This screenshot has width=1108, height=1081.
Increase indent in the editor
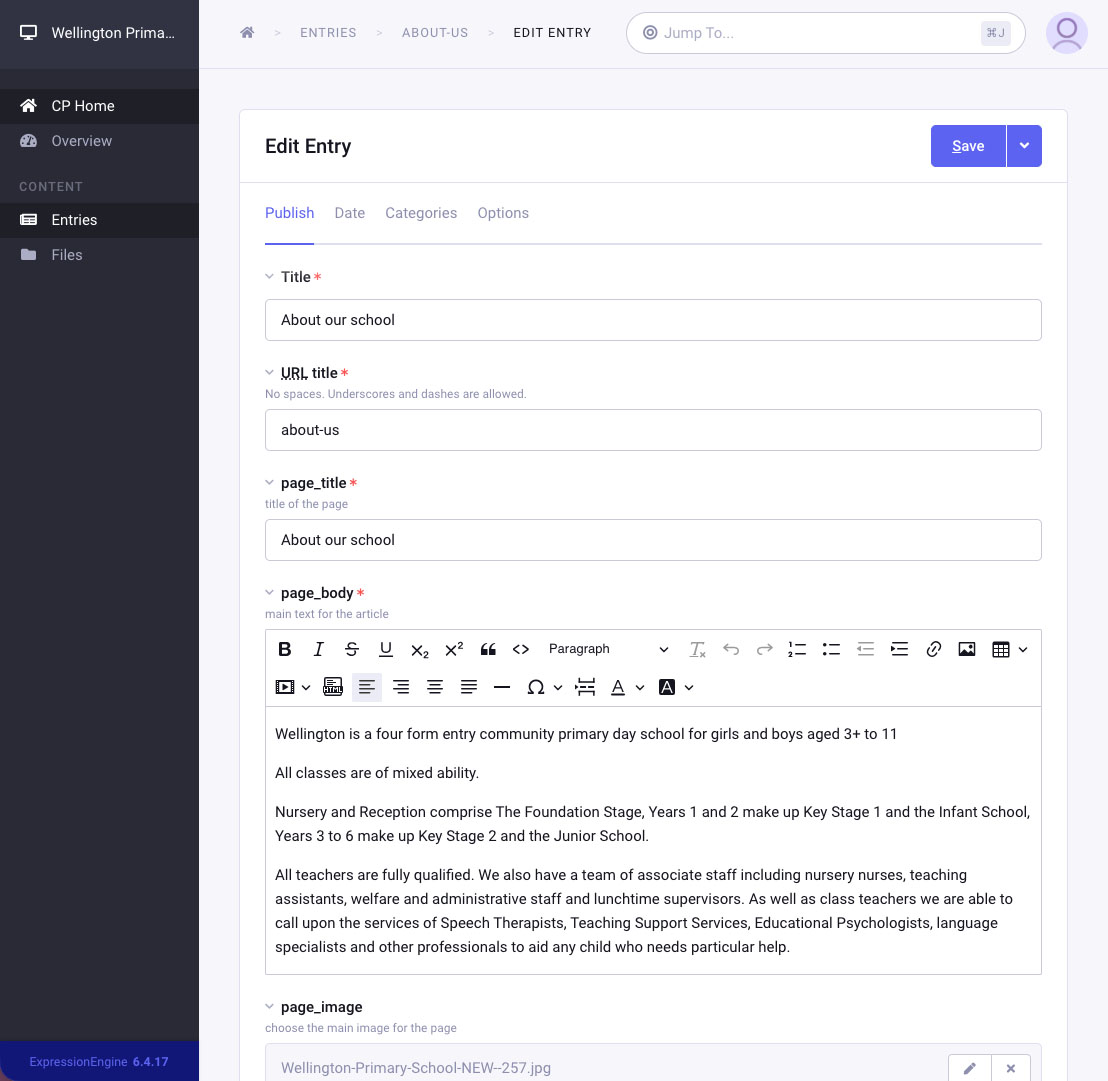pos(899,649)
